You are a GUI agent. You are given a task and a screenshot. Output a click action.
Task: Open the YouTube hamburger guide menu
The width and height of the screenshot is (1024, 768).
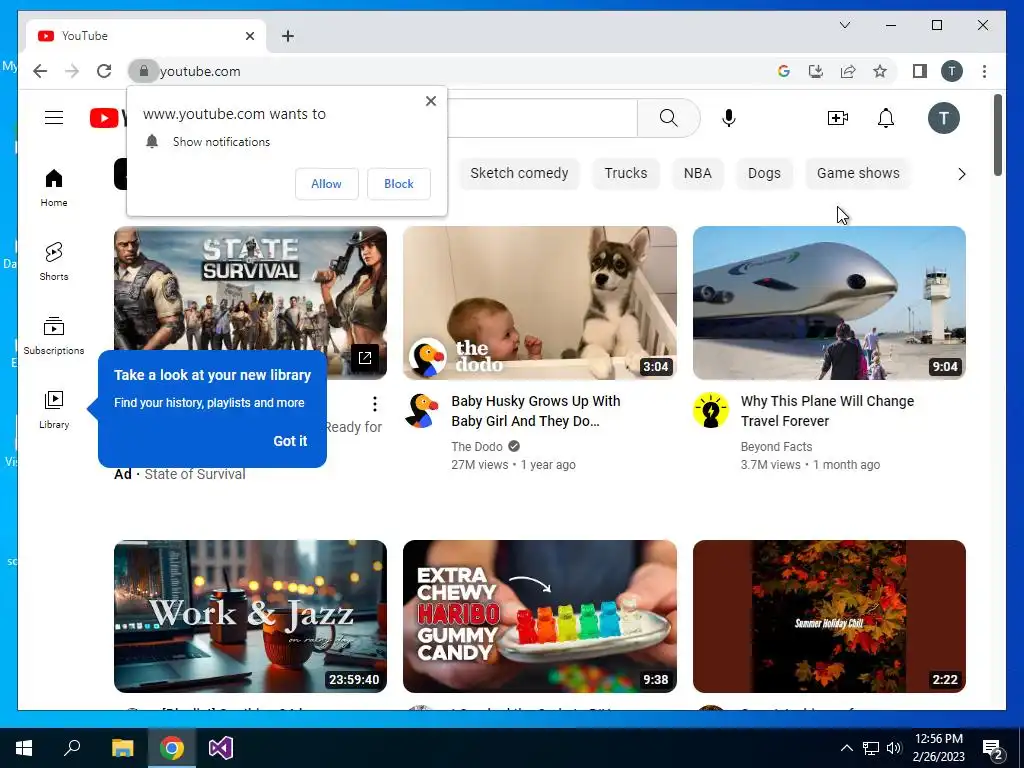coord(54,118)
